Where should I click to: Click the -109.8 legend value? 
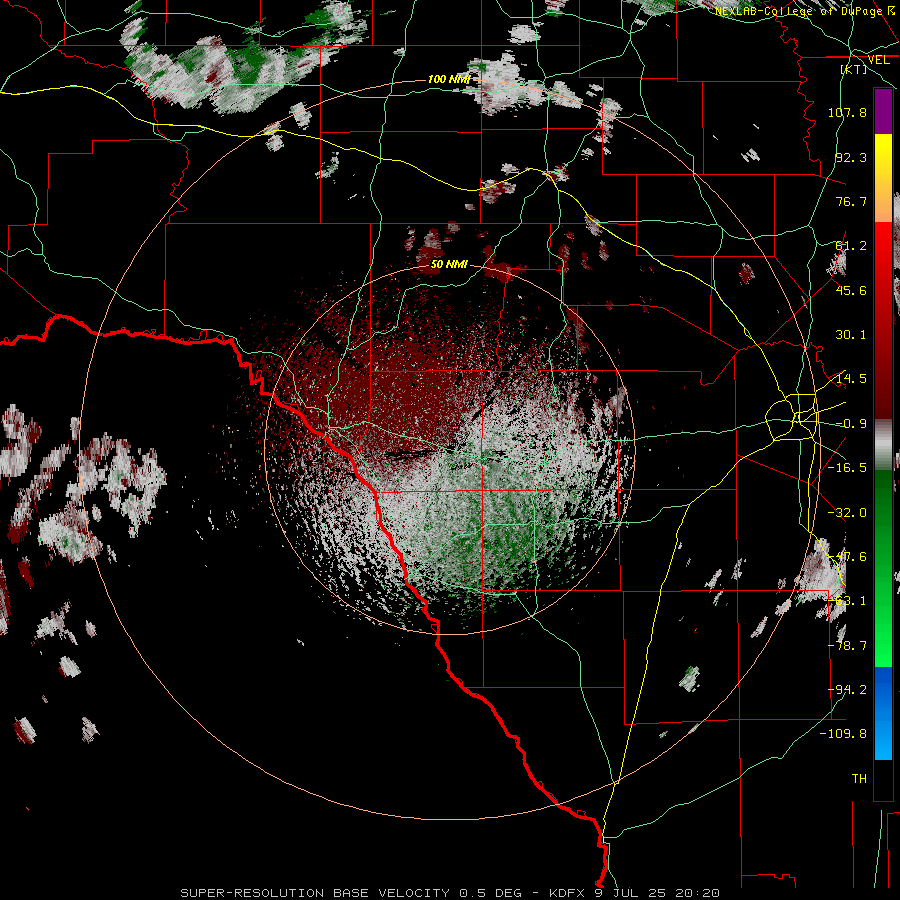(843, 734)
